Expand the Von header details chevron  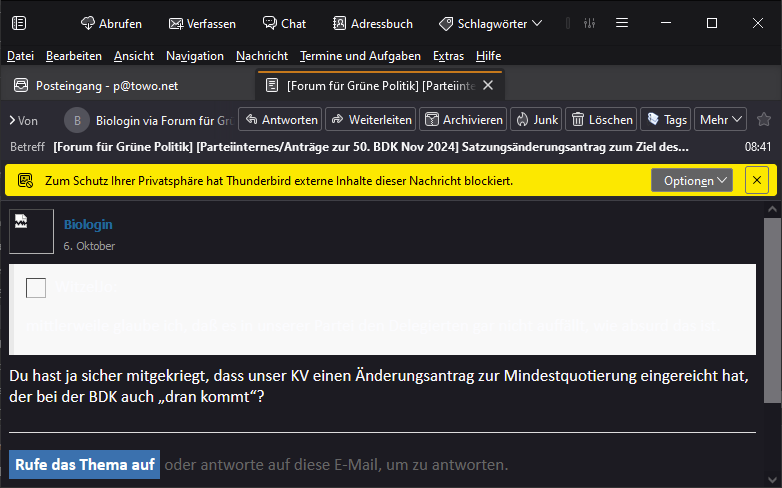tap(12, 120)
